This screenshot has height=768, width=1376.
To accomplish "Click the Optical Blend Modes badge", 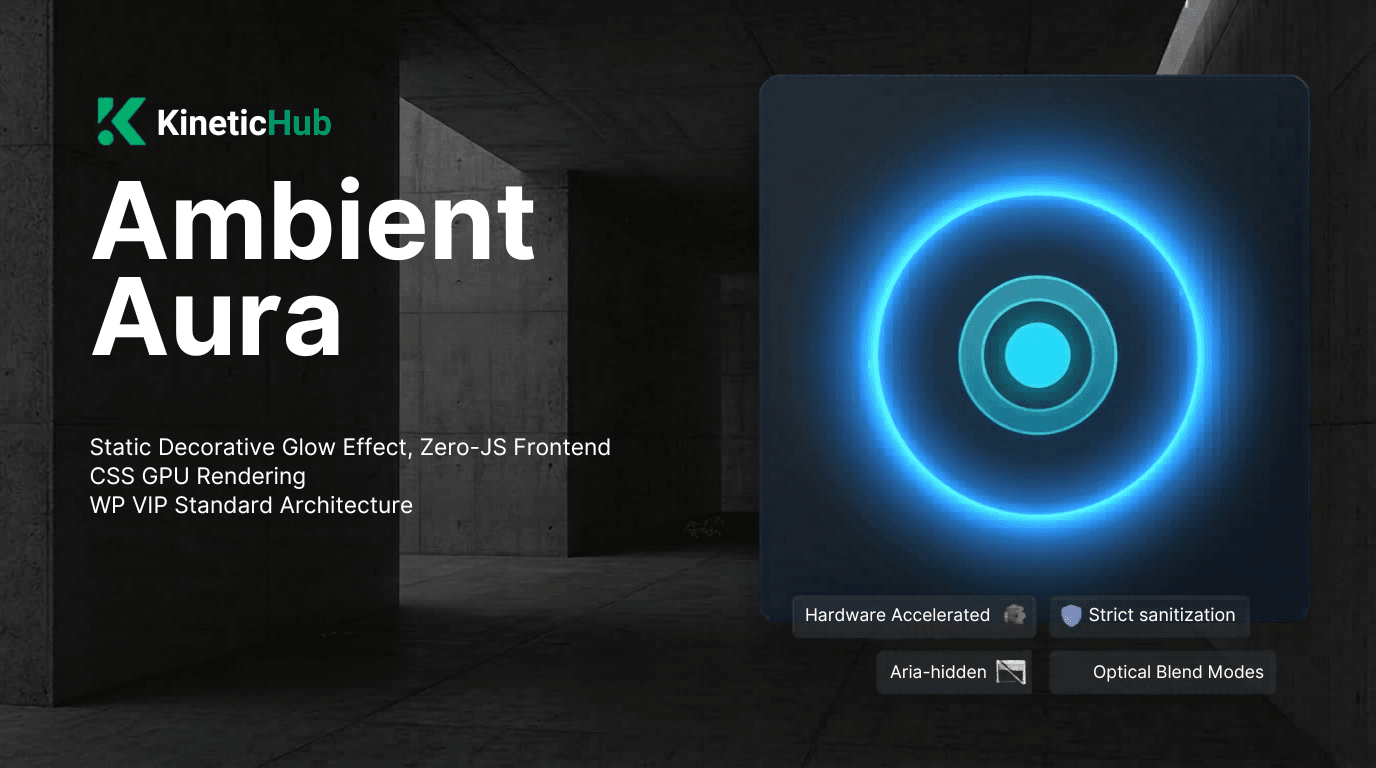I will [1163, 672].
